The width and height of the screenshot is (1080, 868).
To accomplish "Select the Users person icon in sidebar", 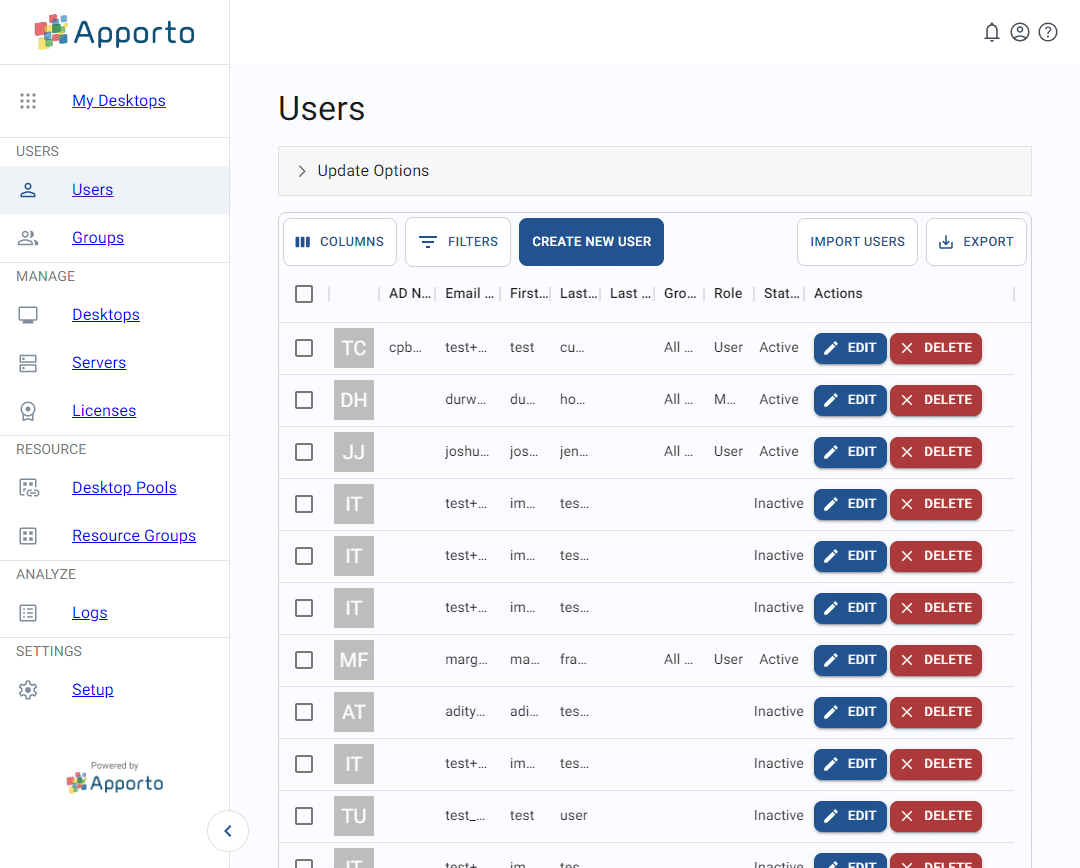I will [27, 189].
